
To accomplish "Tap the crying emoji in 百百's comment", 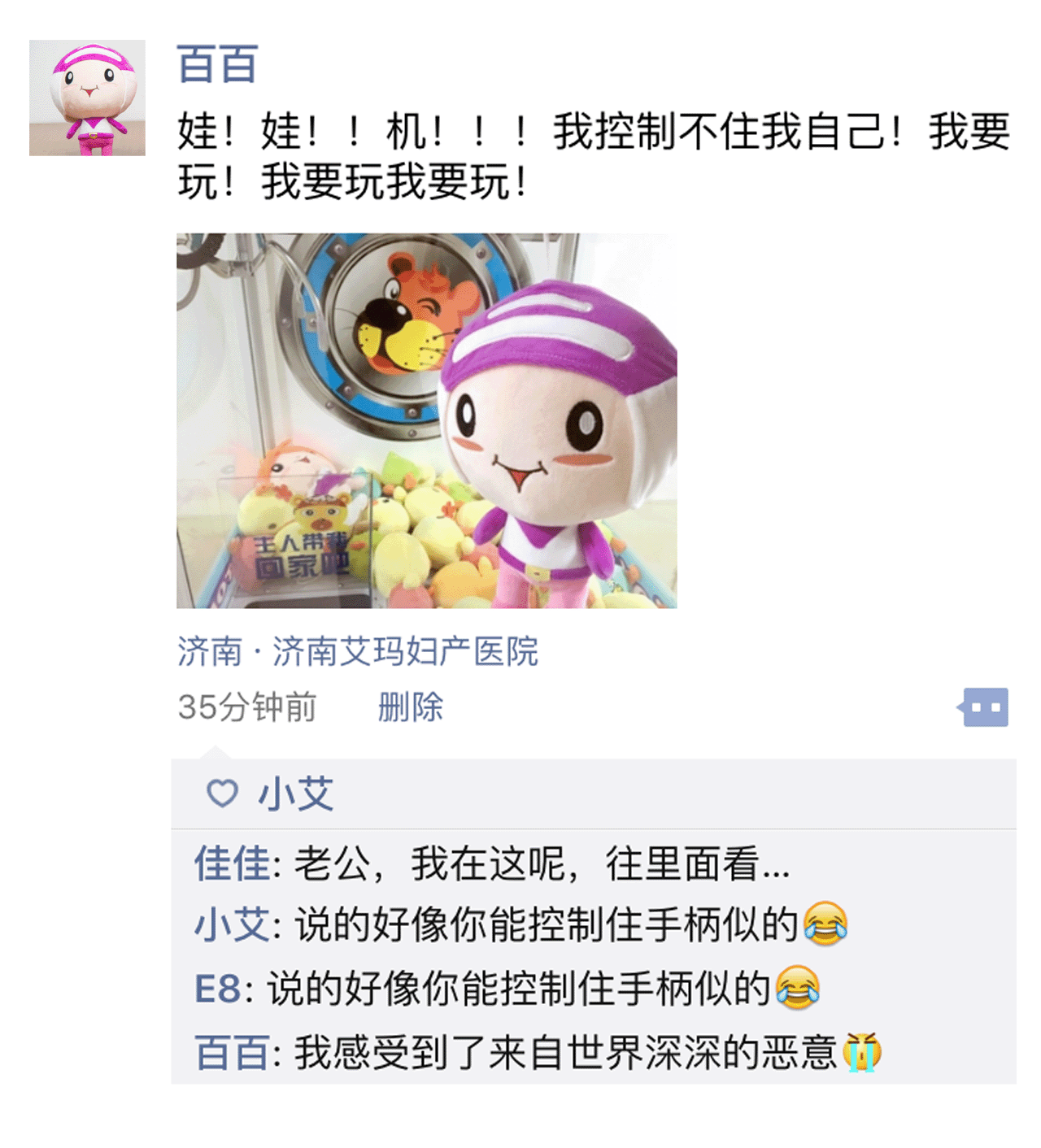I will [x=861, y=1052].
